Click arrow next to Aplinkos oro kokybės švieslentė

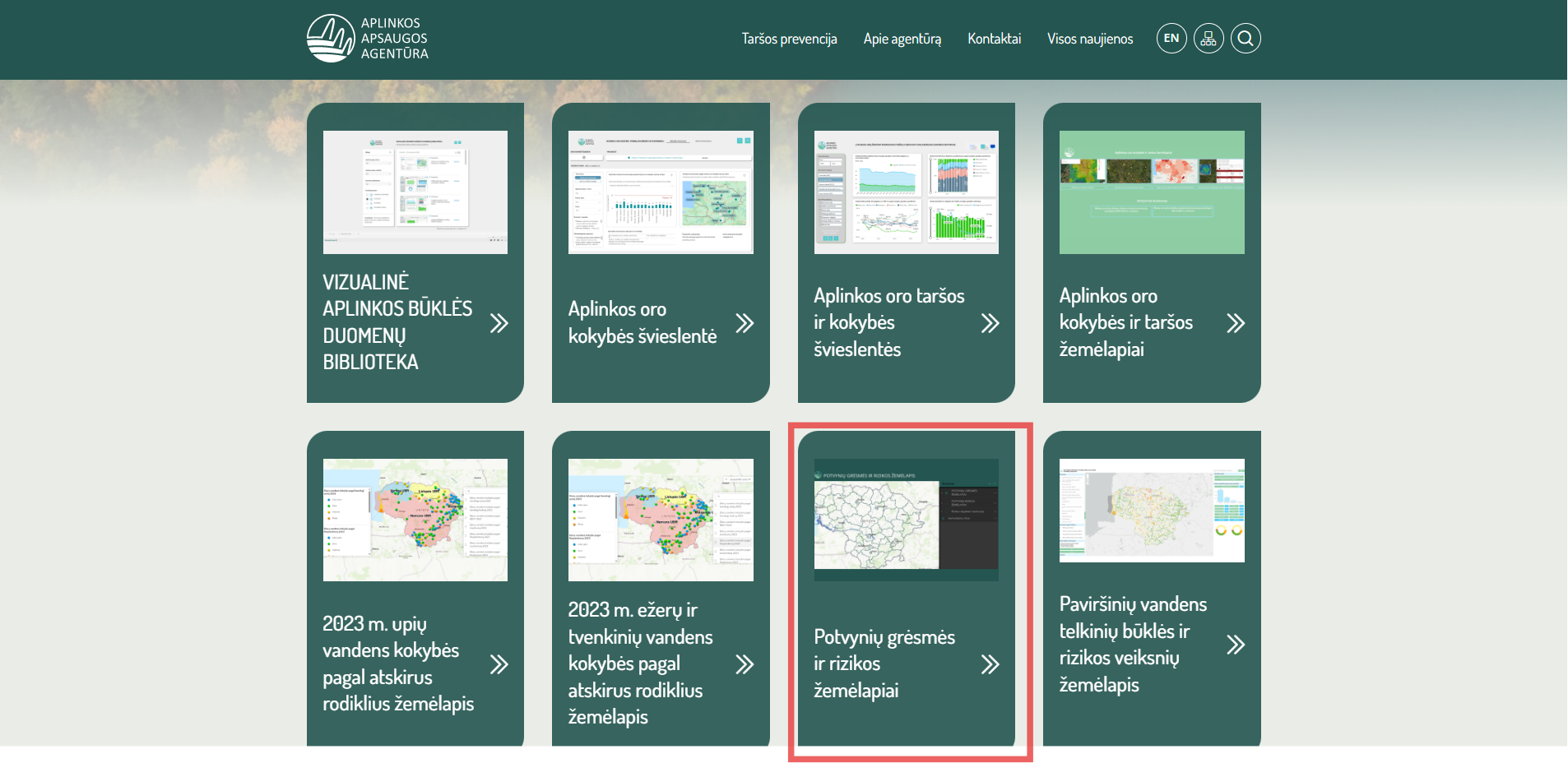pos(745,323)
